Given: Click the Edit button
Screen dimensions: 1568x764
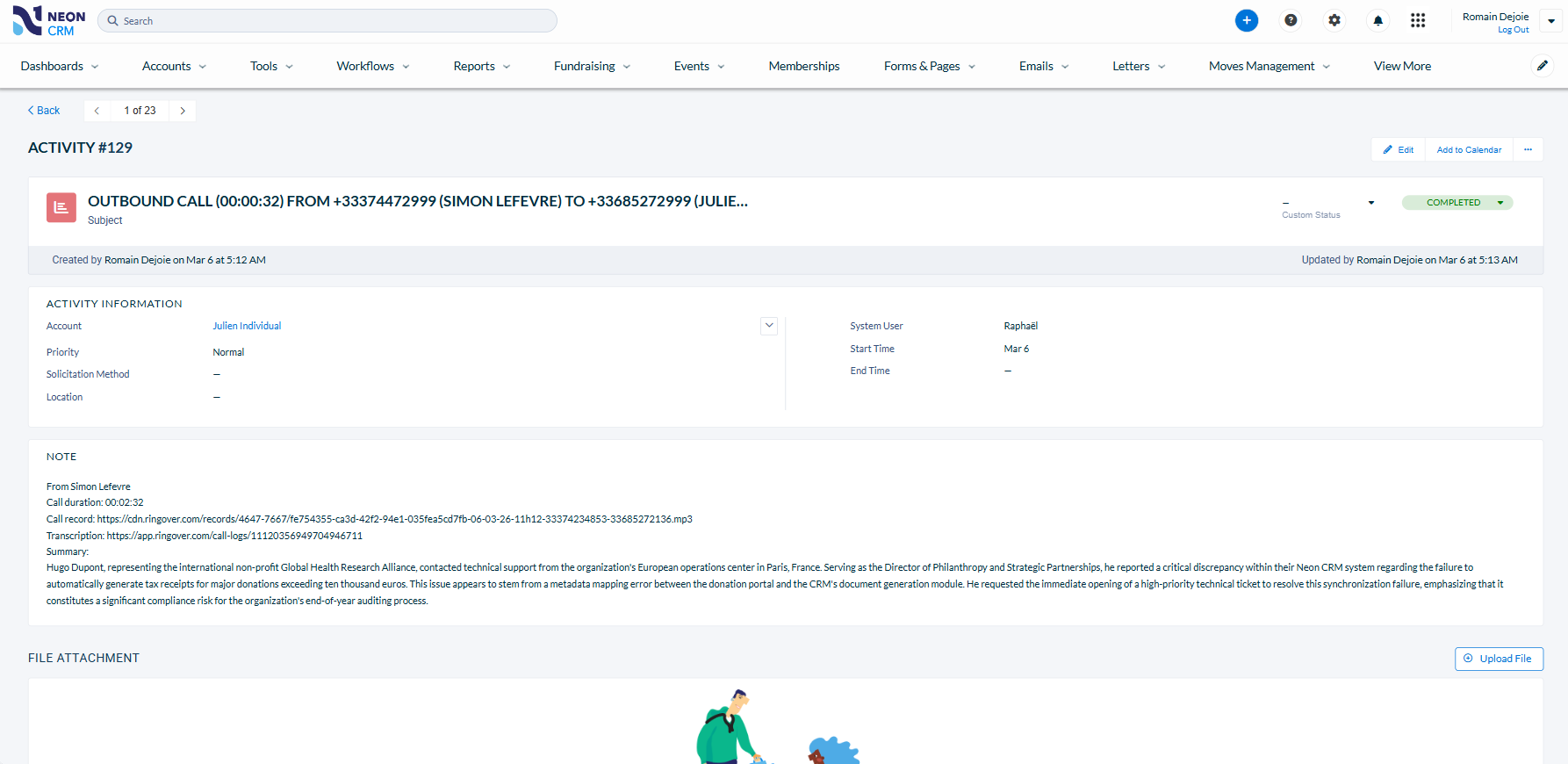Looking at the screenshot, I should [1398, 149].
